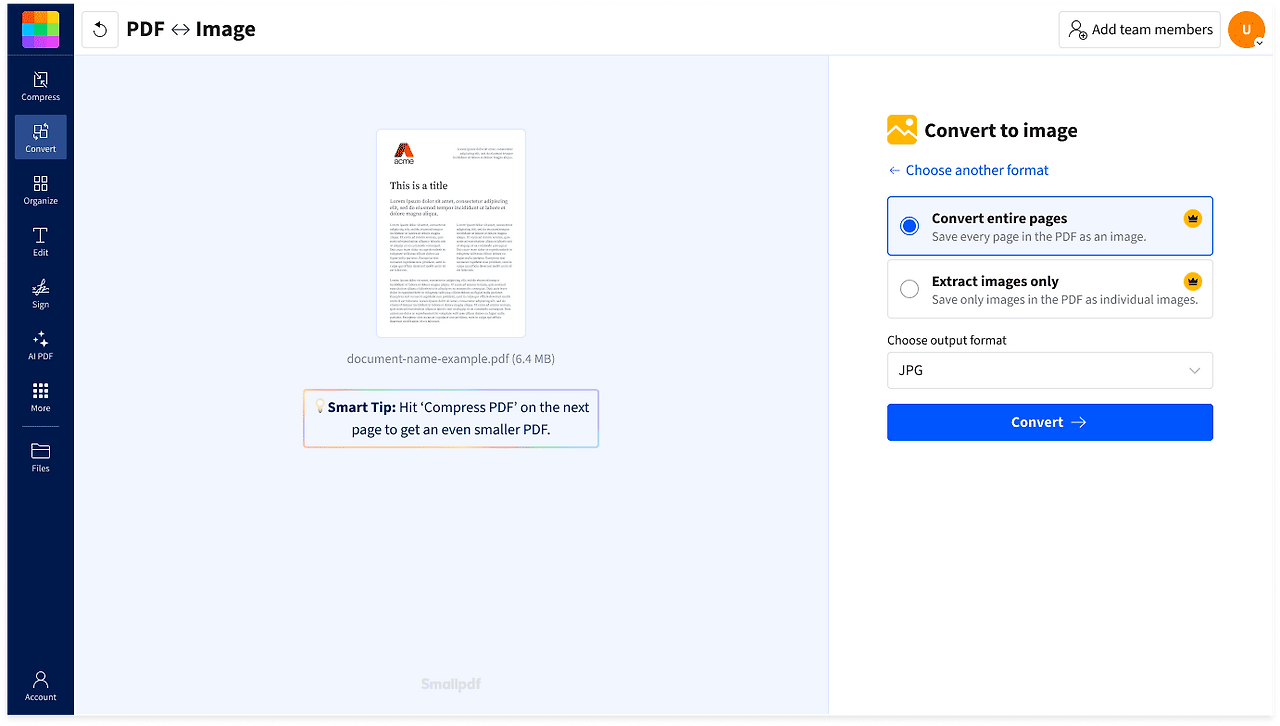Select the Convert tool in sidebar
This screenshot has height=726, width=1280.
(40, 137)
